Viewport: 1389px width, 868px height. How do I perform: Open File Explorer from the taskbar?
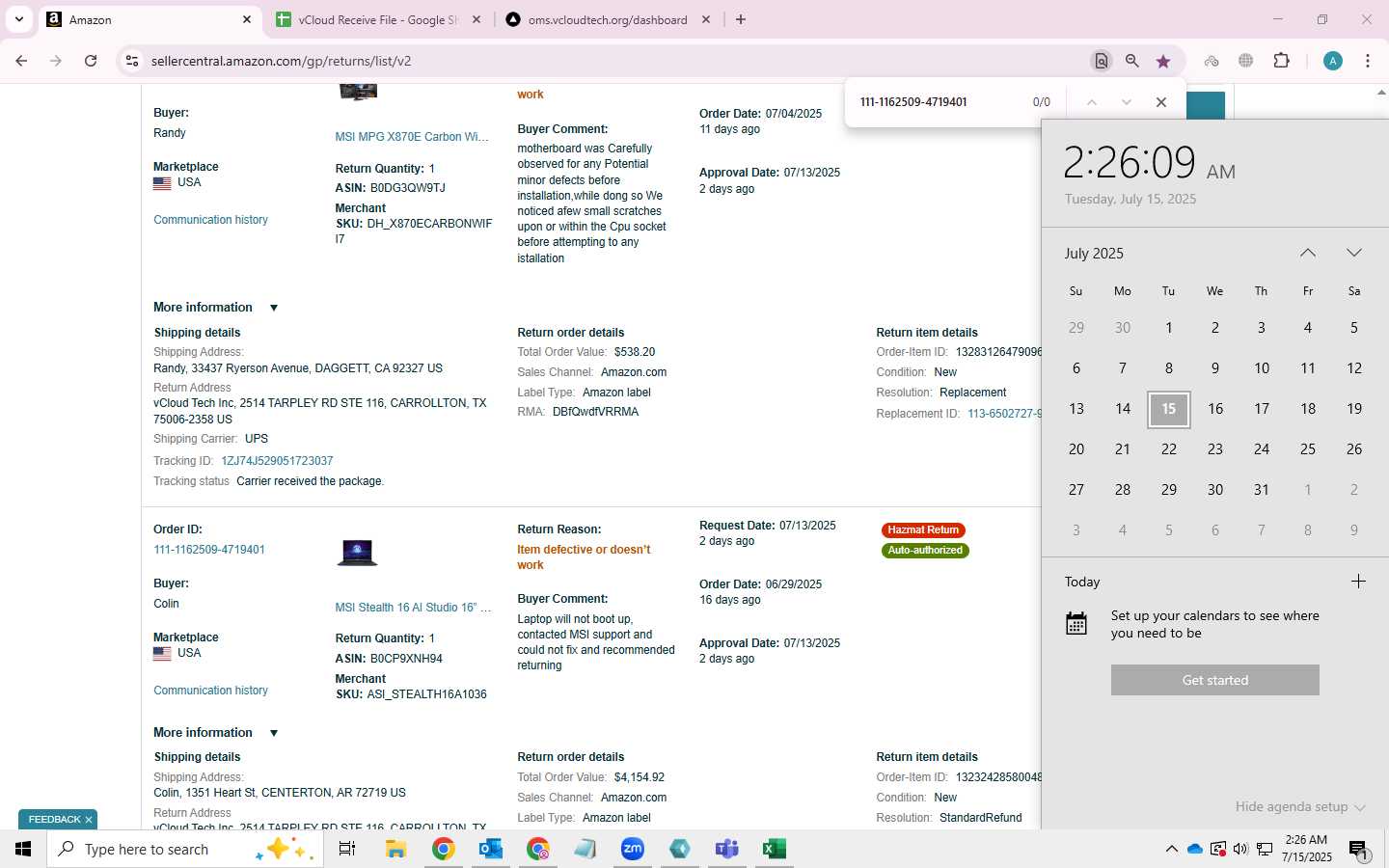[x=395, y=849]
